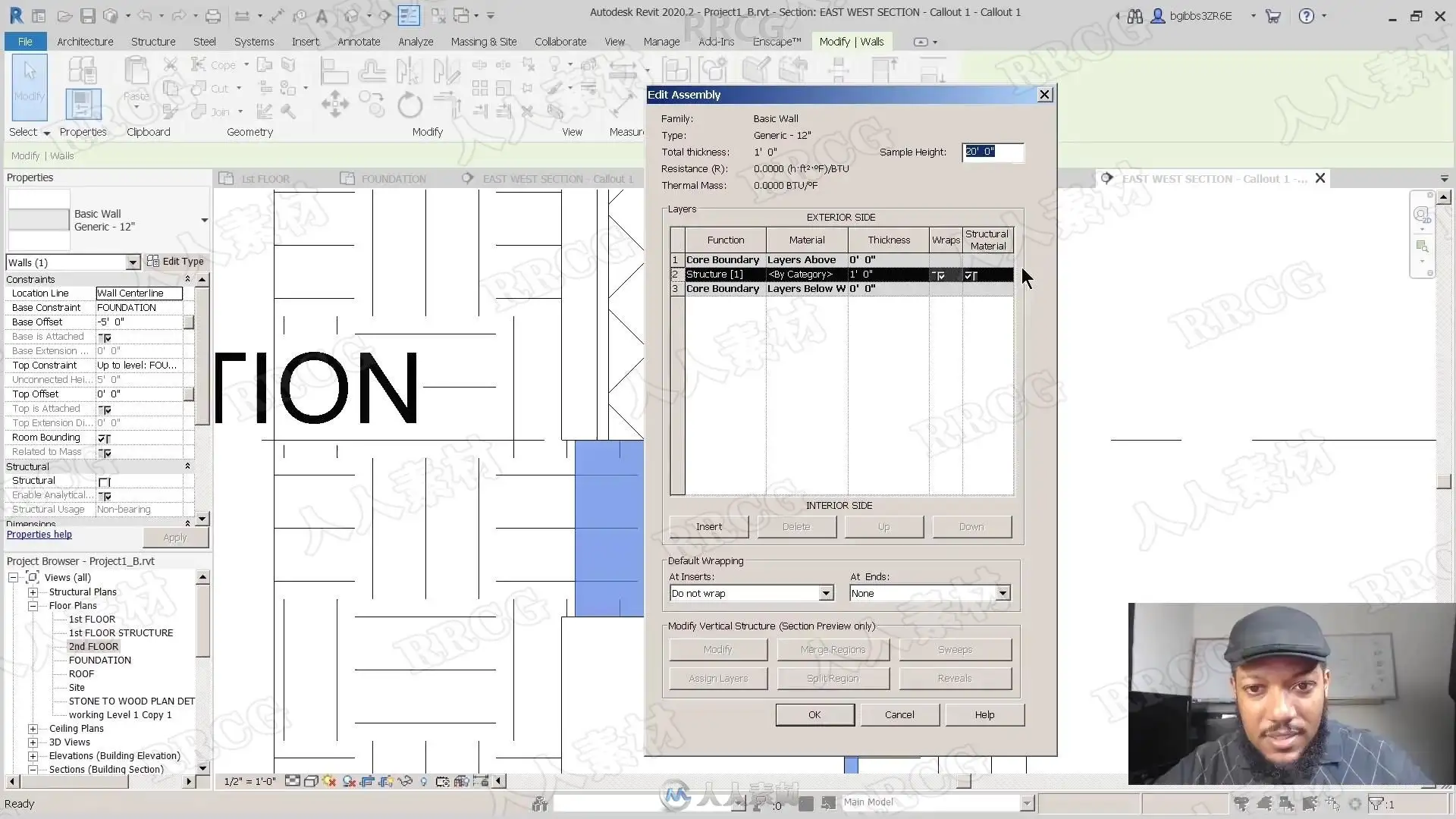Click the Print icon in quick access toolbar
This screenshot has width=1456, height=819.
point(213,15)
